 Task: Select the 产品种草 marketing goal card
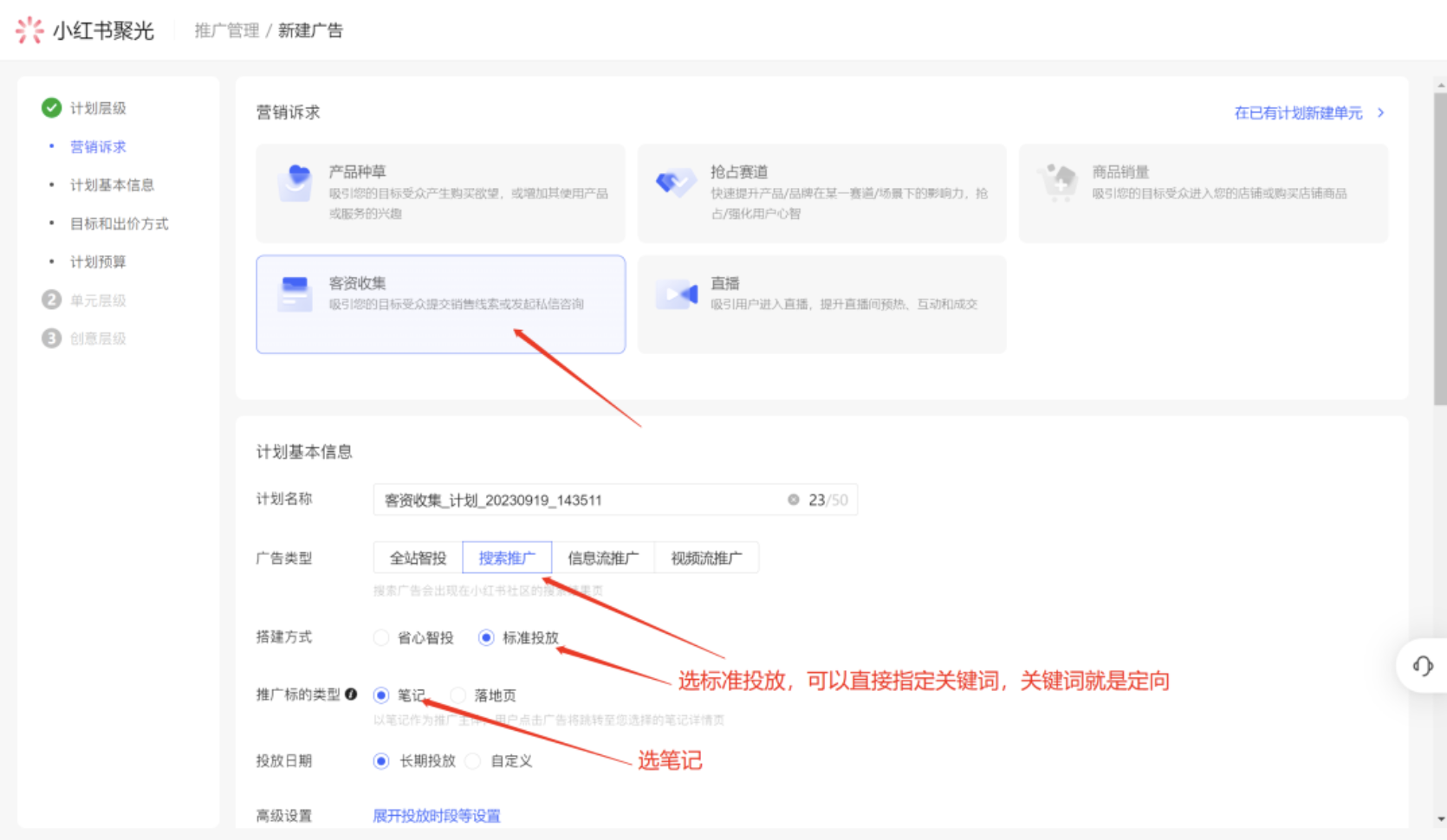tap(440, 193)
